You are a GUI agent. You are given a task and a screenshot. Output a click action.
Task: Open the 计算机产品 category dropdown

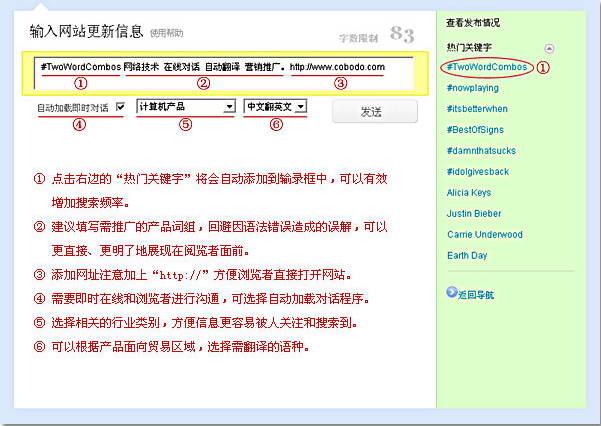coord(186,106)
